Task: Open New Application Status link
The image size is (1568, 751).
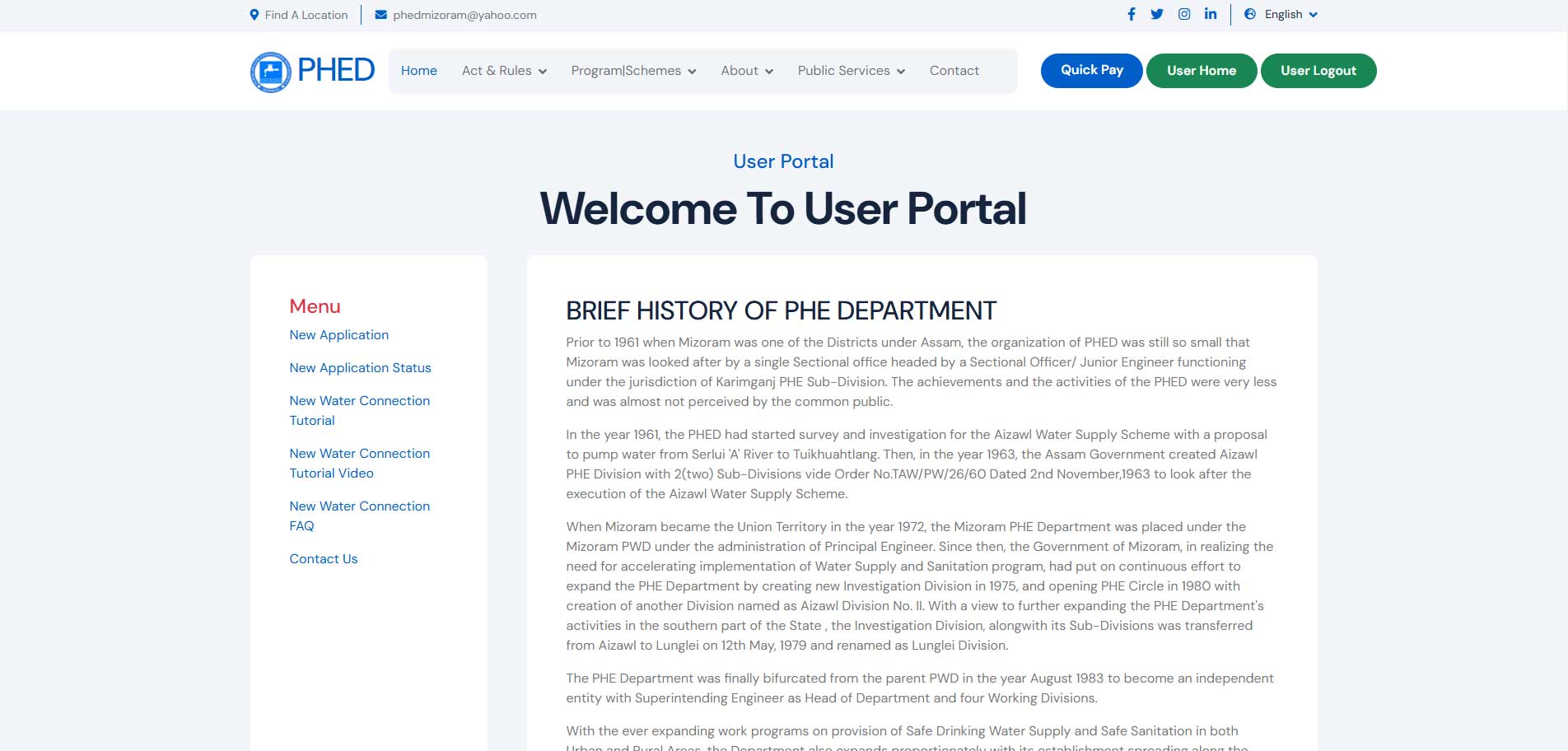Action: click(x=361, y=368)
